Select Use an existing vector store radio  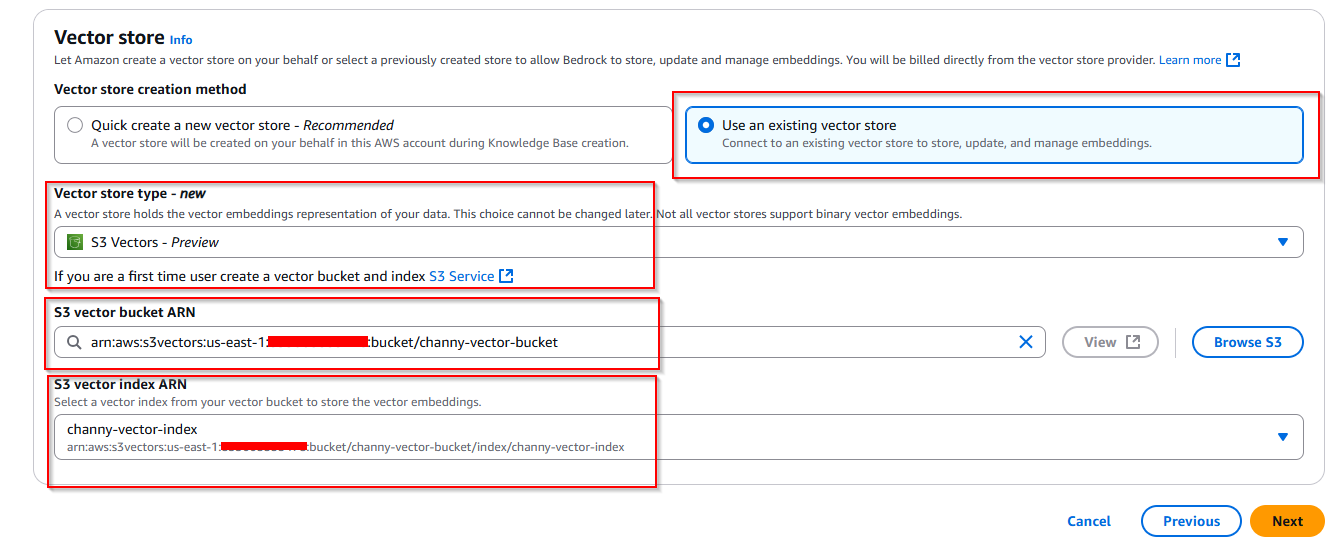pos(706,126)
